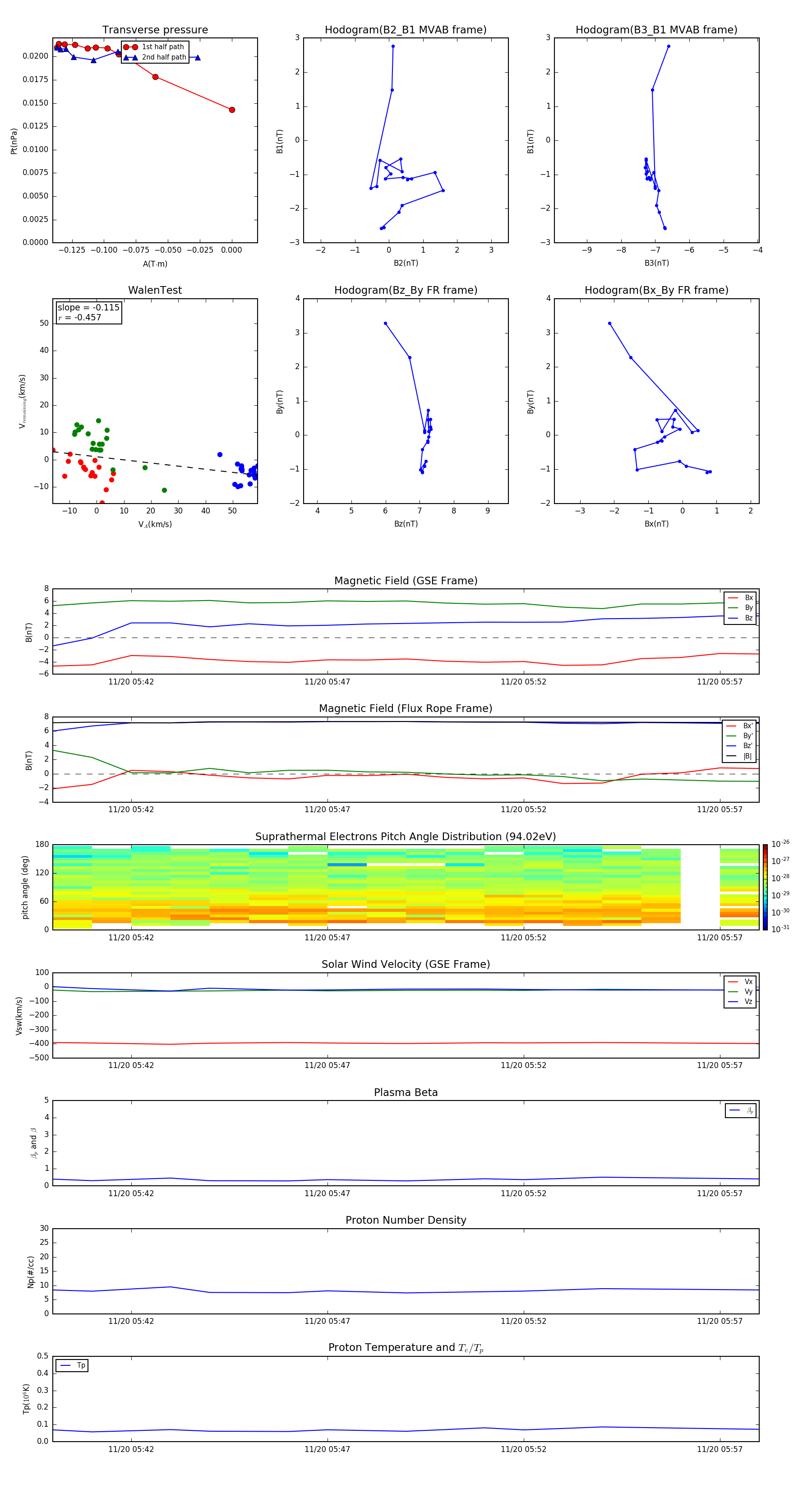Click the 'r = -0.457' annotation
This screenshot has height=1489, width=812.
click(x=80, y=317)
